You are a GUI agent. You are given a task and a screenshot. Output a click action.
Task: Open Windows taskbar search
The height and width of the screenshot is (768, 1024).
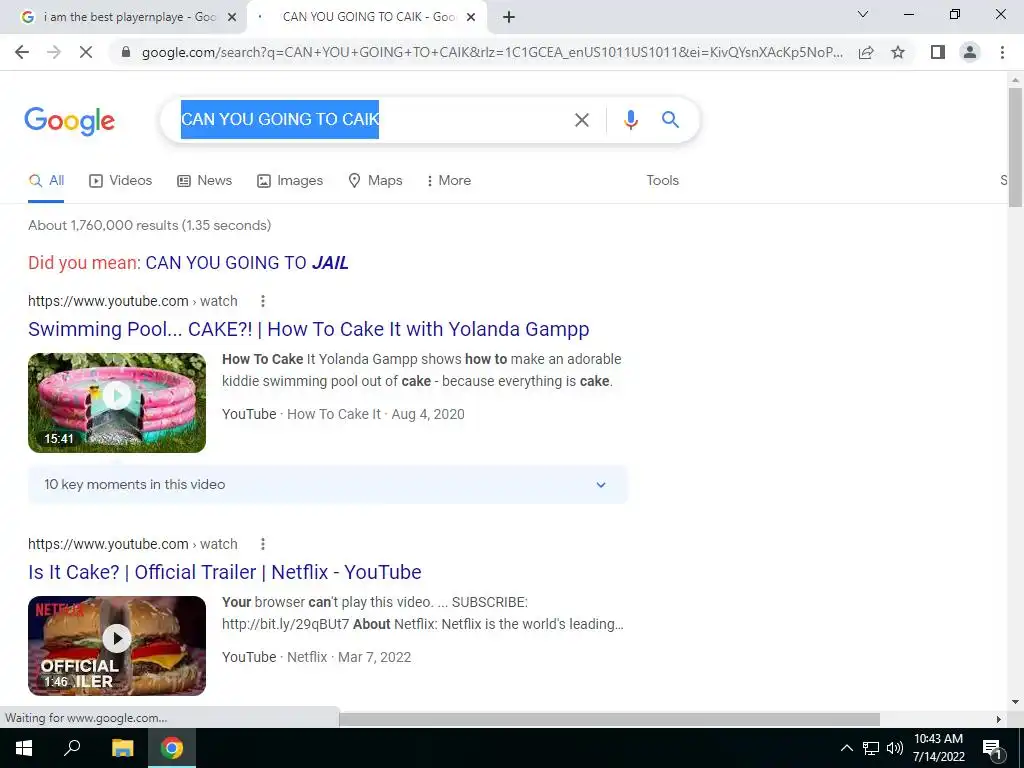point(72,748)
